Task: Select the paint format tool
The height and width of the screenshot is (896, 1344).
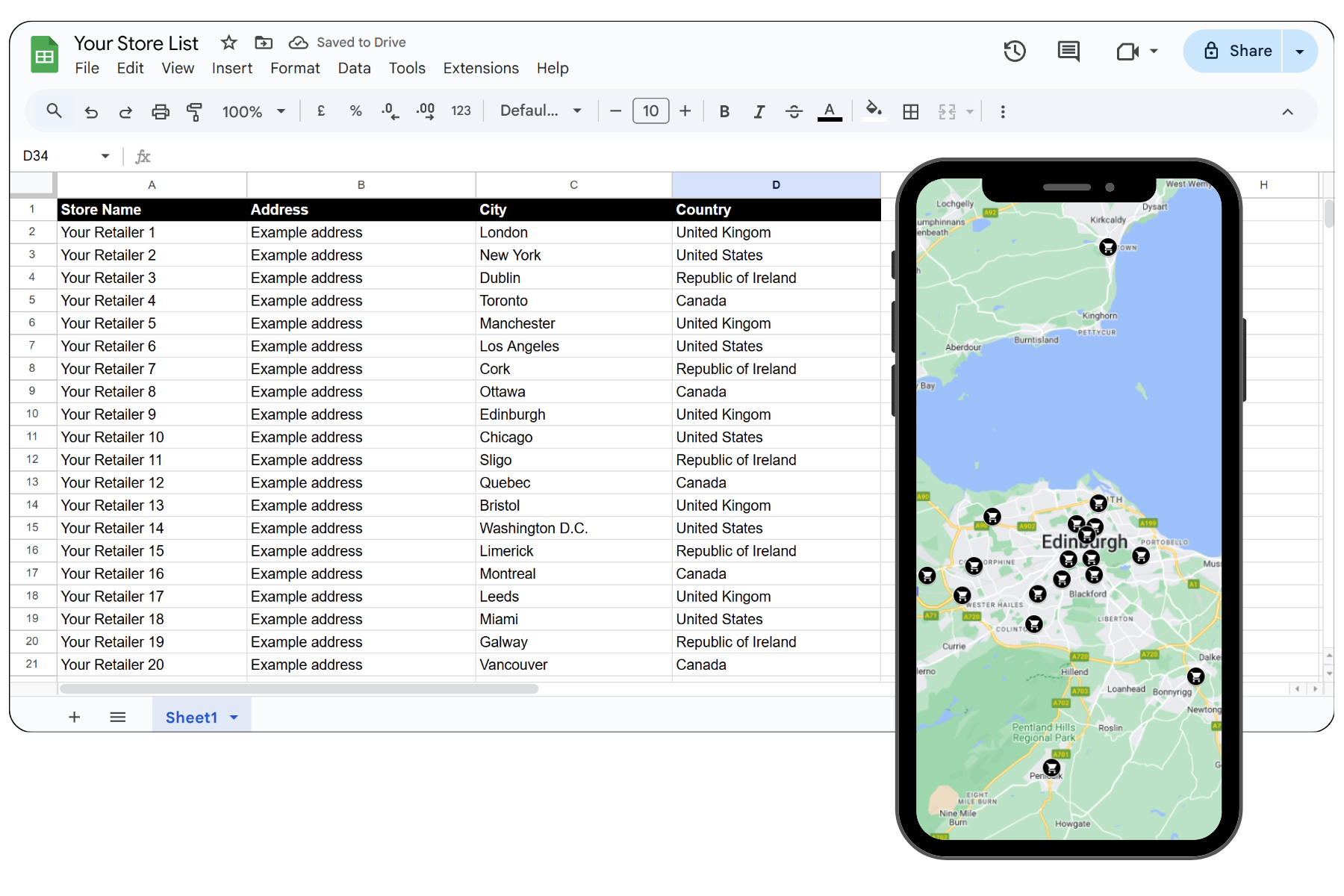Action: tap(195, 112)
